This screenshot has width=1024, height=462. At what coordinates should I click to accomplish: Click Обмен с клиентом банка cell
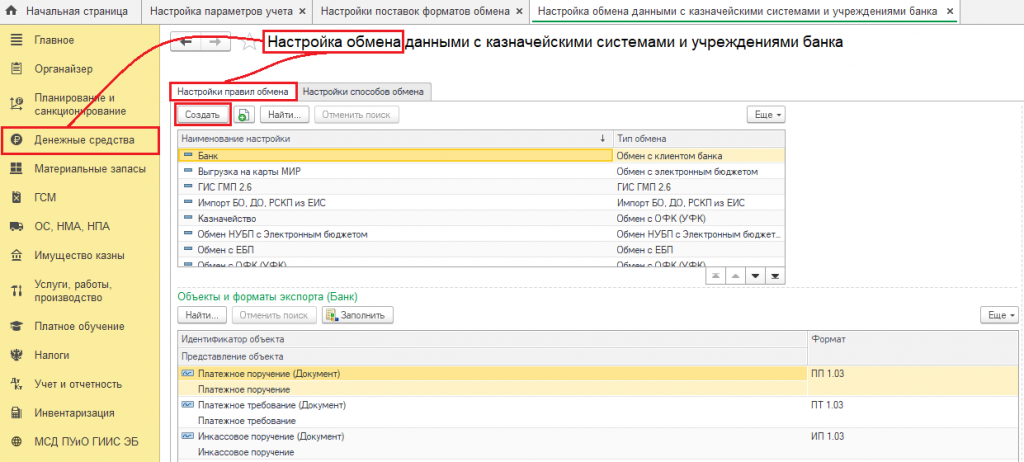pos(699,156)
